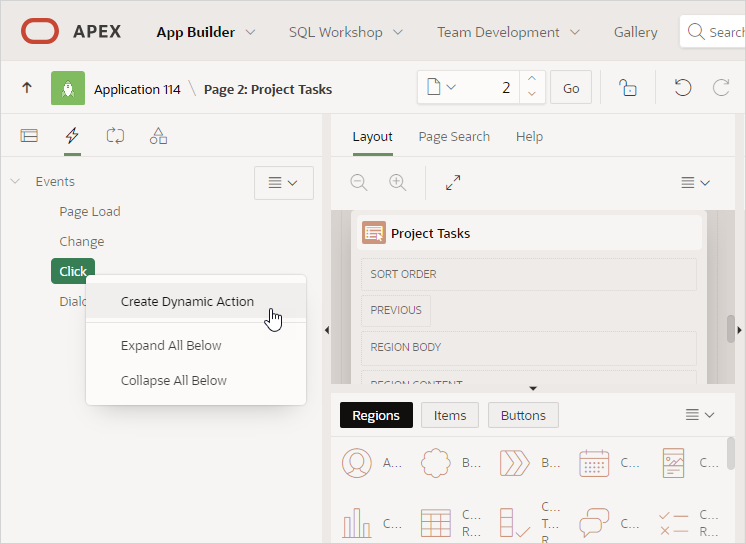This screenshot has height=544, width=746.
Task: Choose Collapse All Below
Action: click(196, 381)
